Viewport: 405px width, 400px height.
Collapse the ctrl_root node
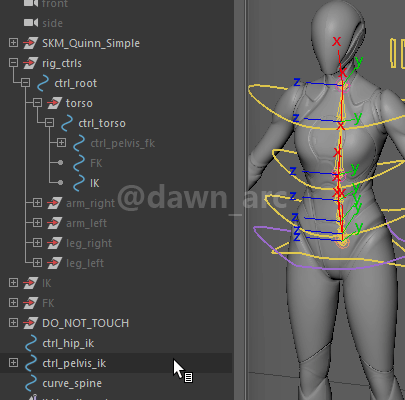tap(25, 83)
